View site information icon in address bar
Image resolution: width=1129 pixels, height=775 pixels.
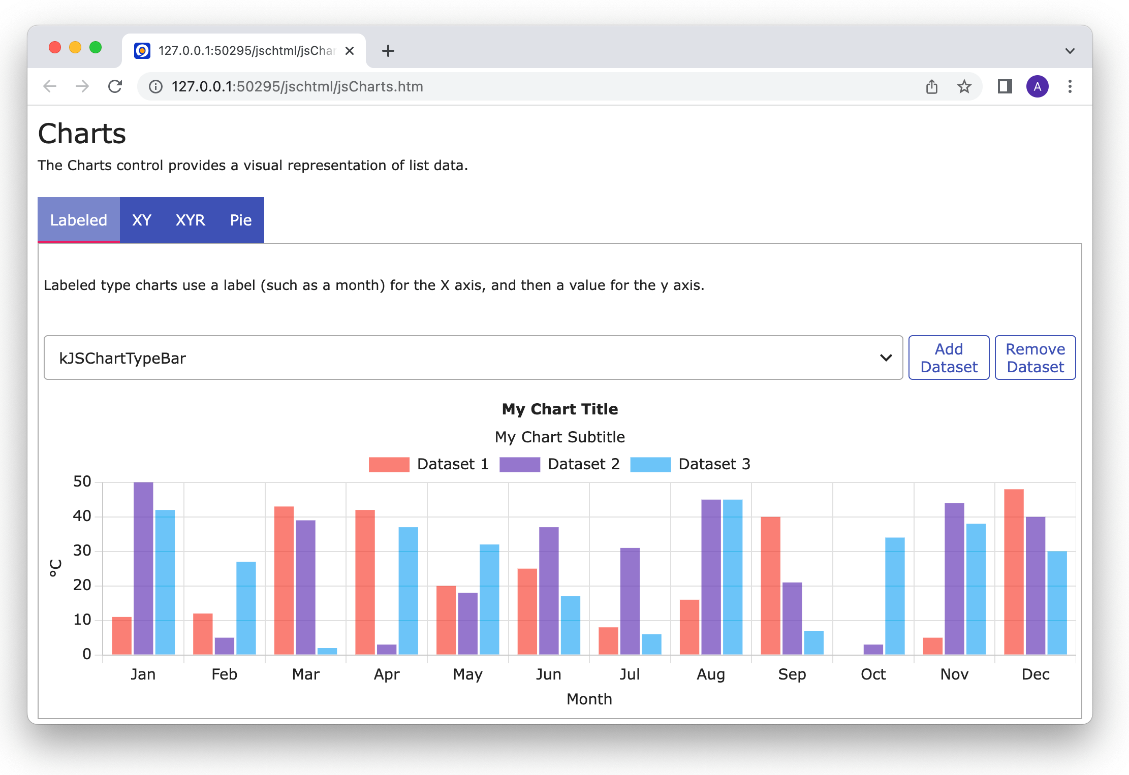[156, 86]
